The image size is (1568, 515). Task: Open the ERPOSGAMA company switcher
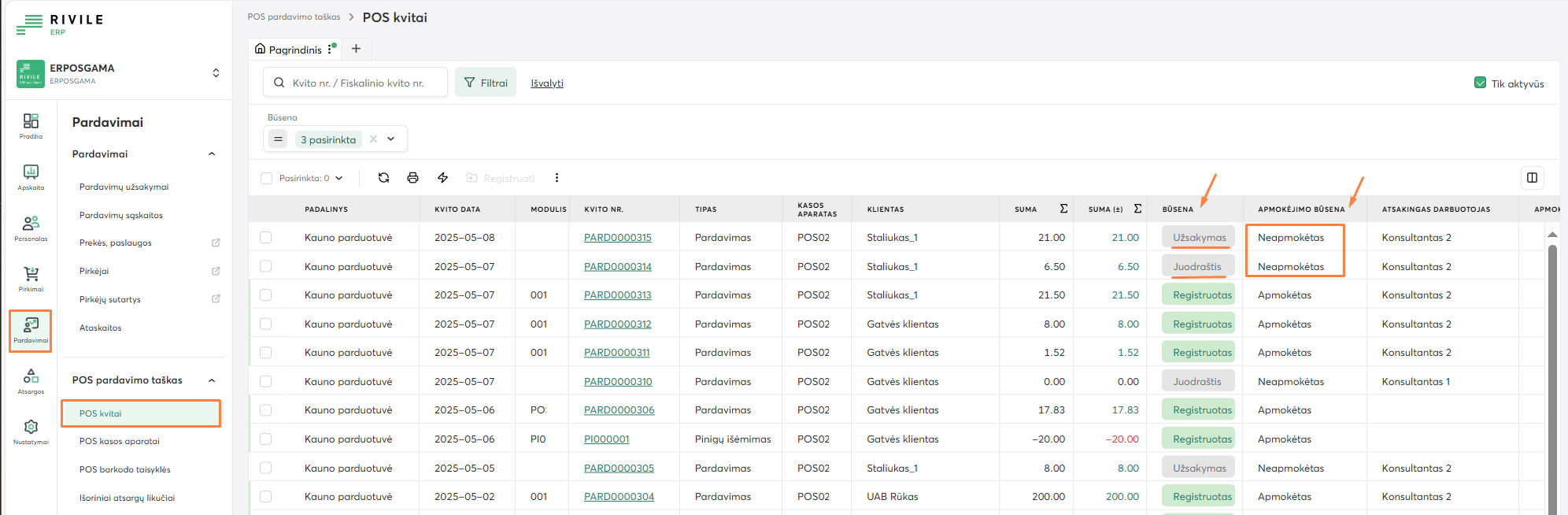[x=216, y=73]
